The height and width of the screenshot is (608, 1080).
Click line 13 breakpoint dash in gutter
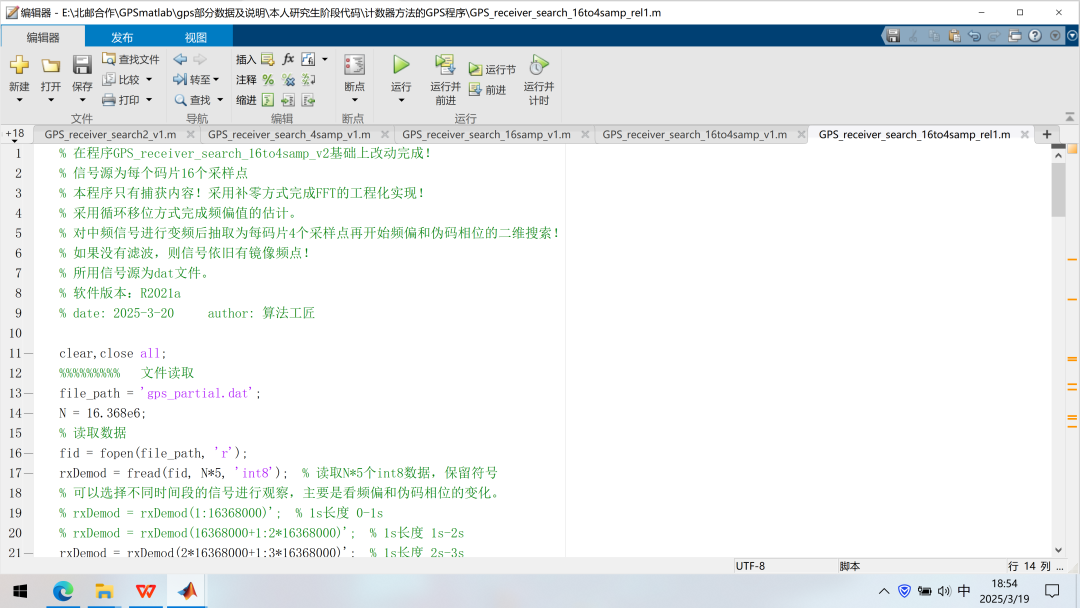(x=28, y=393)
